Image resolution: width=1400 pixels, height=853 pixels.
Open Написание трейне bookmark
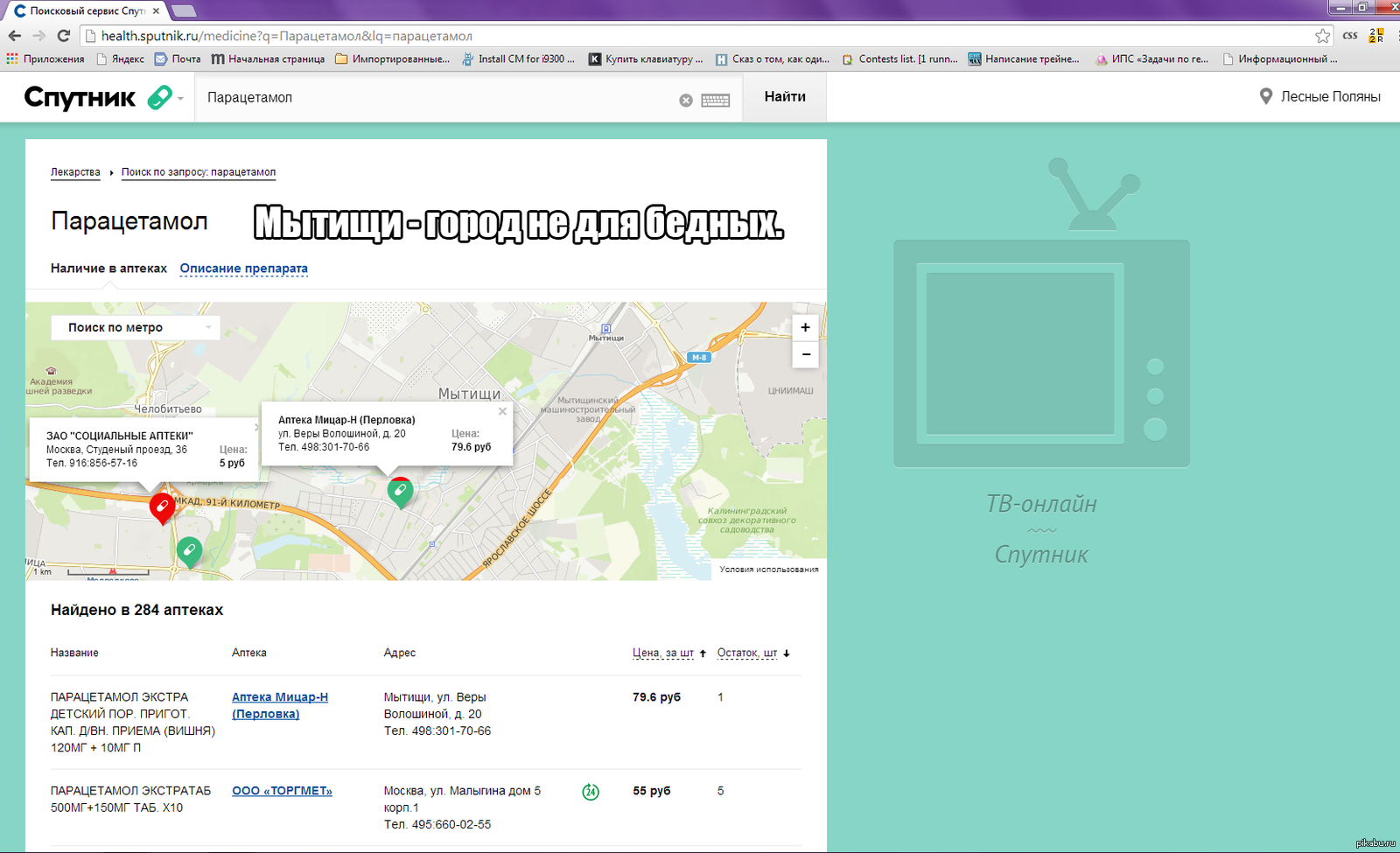pos(1024,59)
